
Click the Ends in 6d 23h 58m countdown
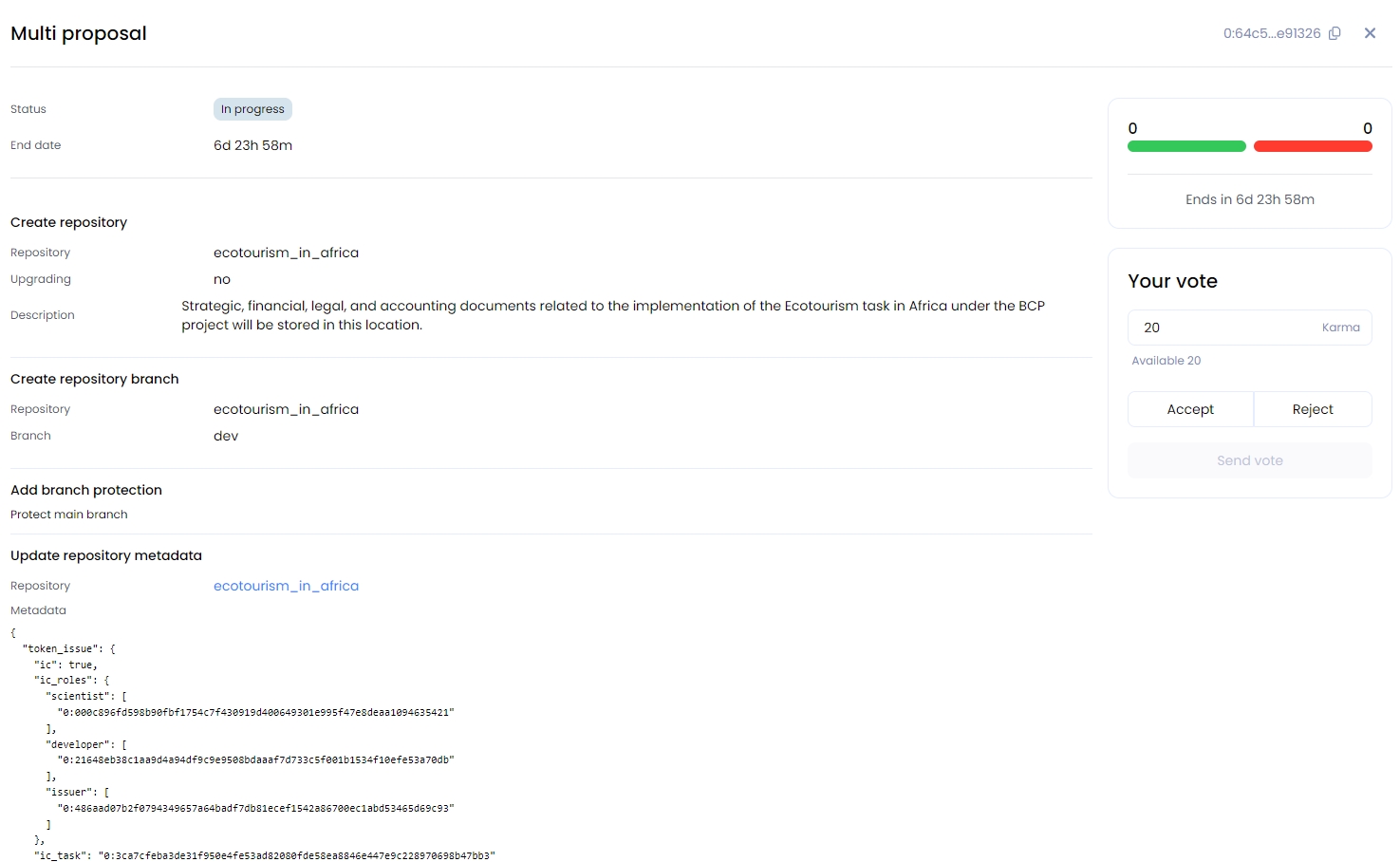1249,199
